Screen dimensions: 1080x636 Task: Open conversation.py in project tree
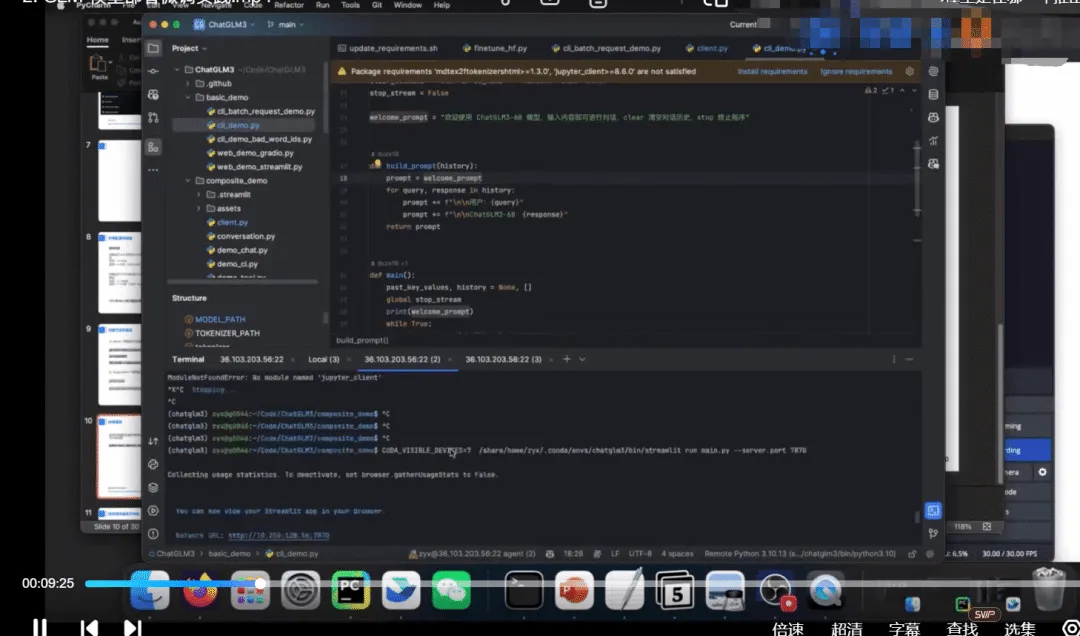(x=245, y=236)
